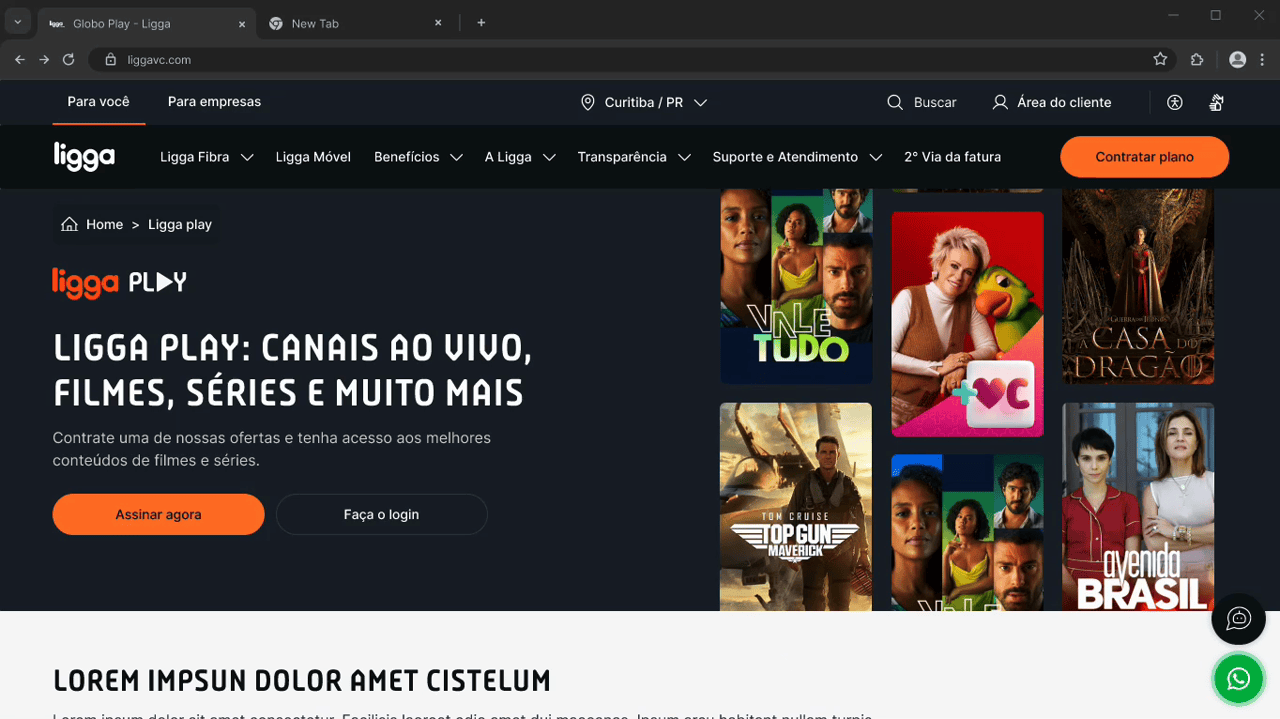Click the Assinar agora button
The image size is (1280, 719).
[x=158, y=514]
